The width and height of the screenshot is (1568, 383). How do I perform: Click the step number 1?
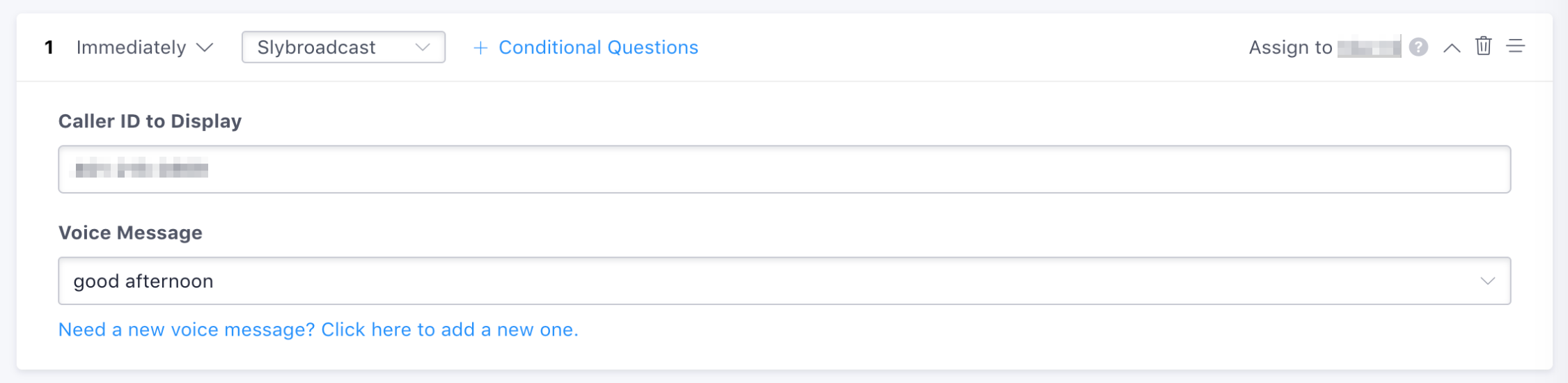[x=49, y=47]
